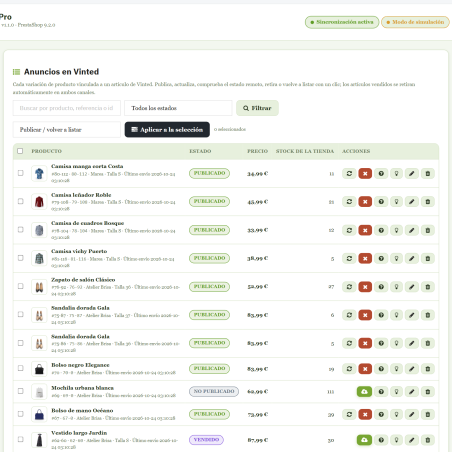452x452 pixels.
Task: Click pencil icon for Vestido largo Jardín
Action: click(x=412, y=440)
